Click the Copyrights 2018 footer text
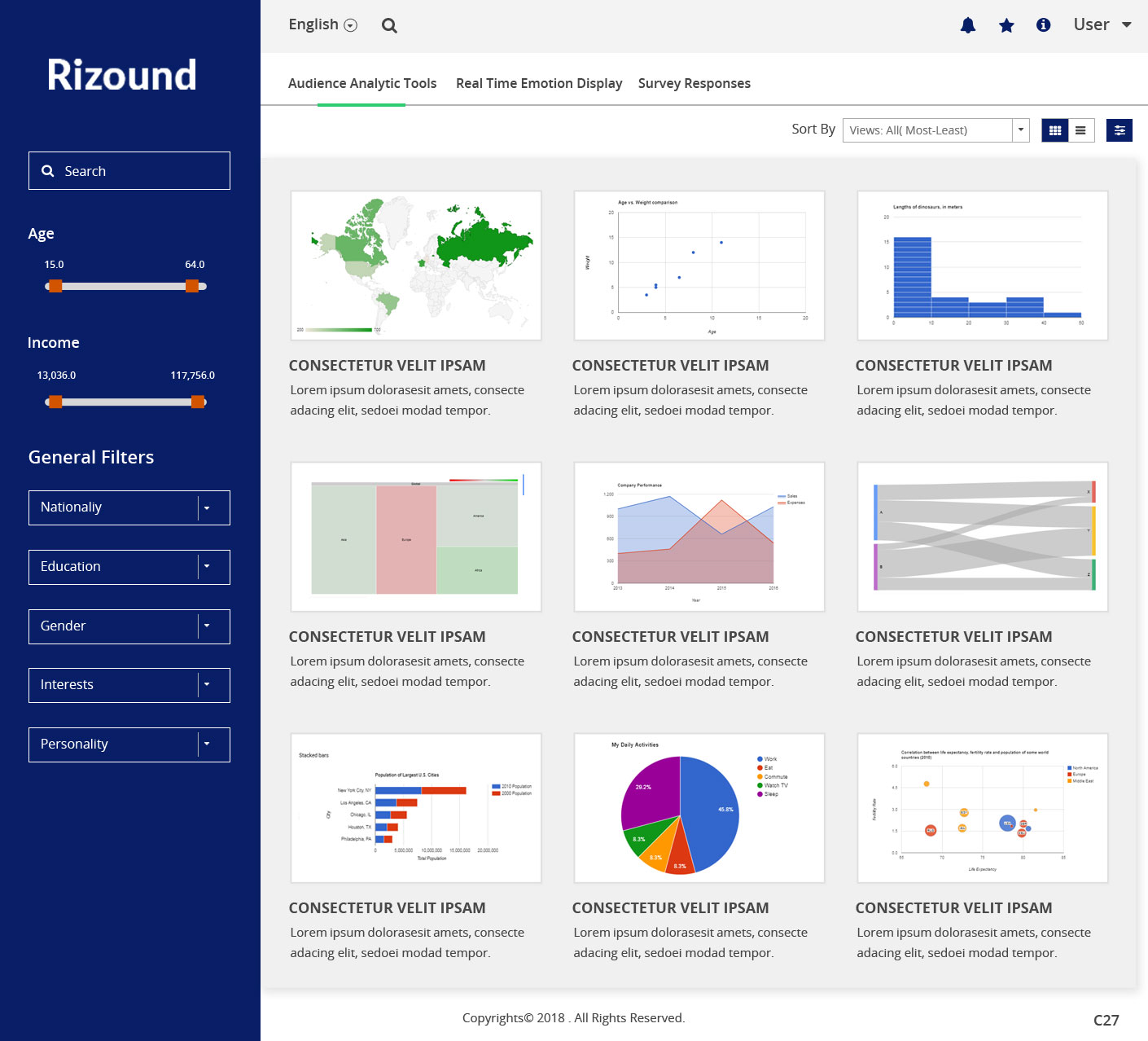The image size is (1148, 1041). point(573,1017)
